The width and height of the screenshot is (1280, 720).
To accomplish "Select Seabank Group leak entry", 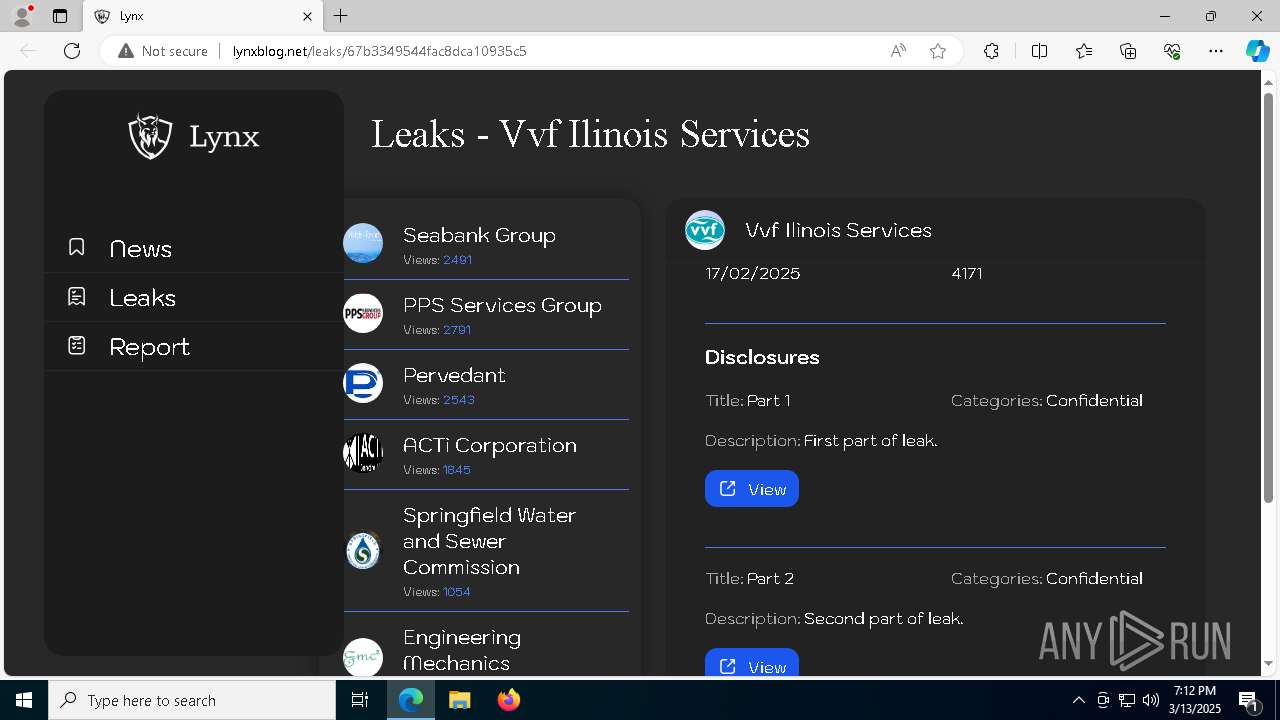I will click(x=486, y=244).
